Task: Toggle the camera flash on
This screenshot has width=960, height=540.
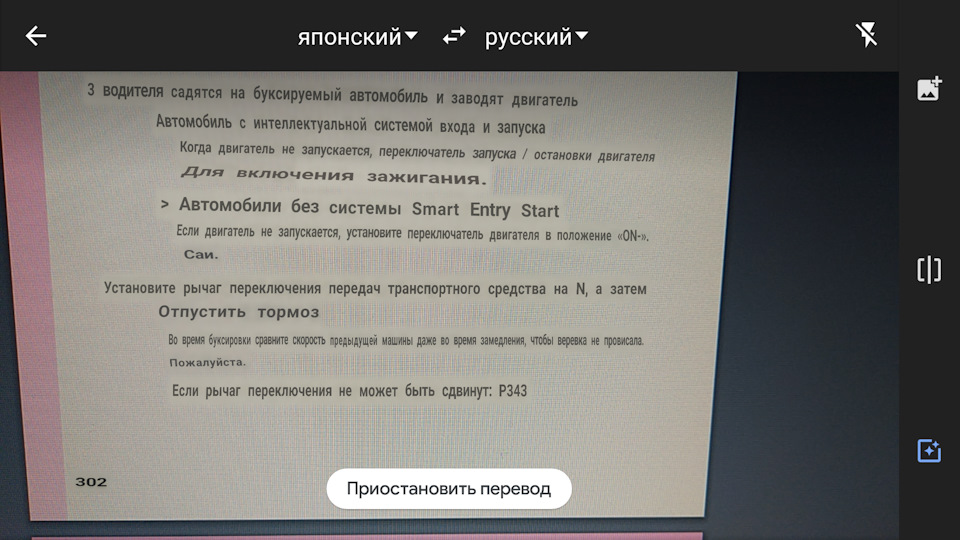Action: click(x=867, y=36)
